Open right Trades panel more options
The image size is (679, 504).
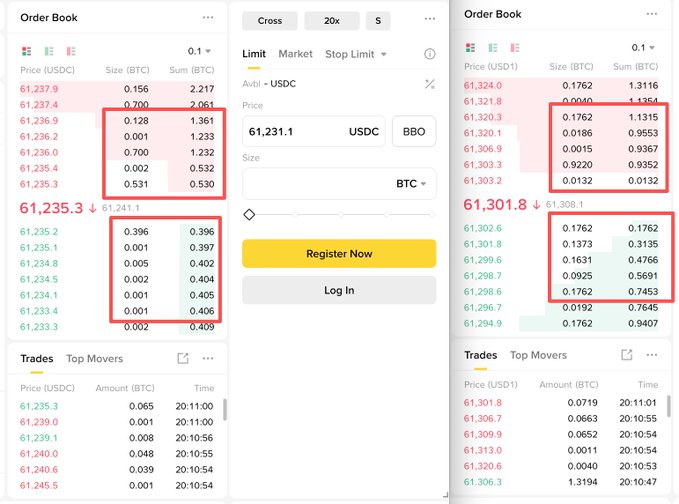(x=652, y=355)
